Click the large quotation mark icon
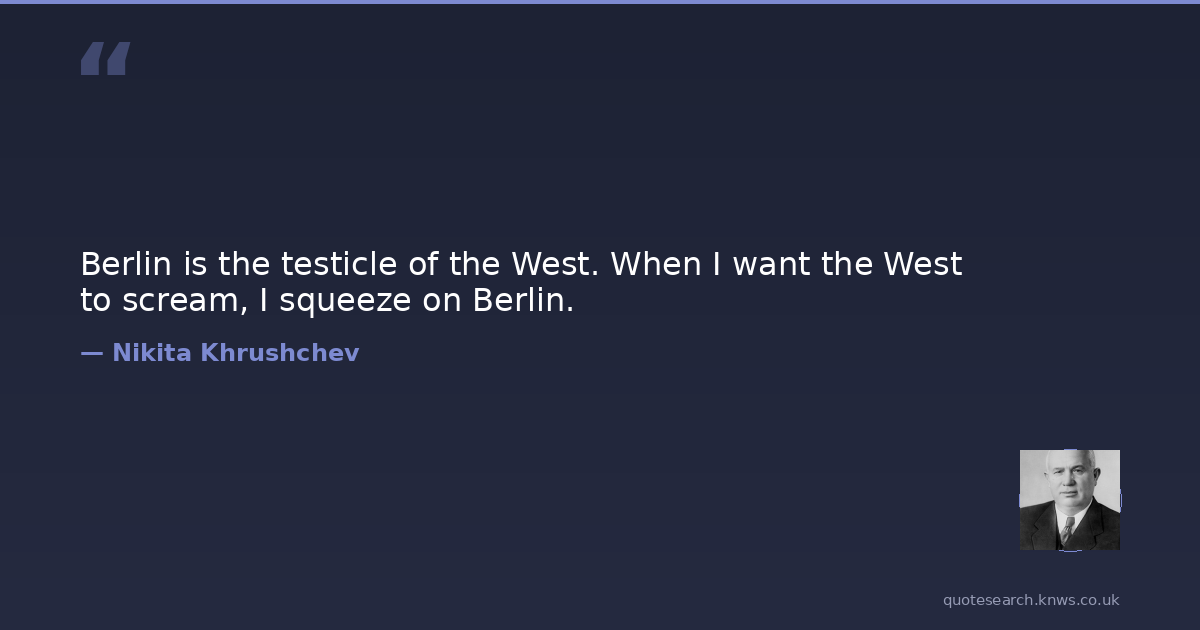Image resolution: width=1200 pixels, height=630 pixels. click(105, 59)
